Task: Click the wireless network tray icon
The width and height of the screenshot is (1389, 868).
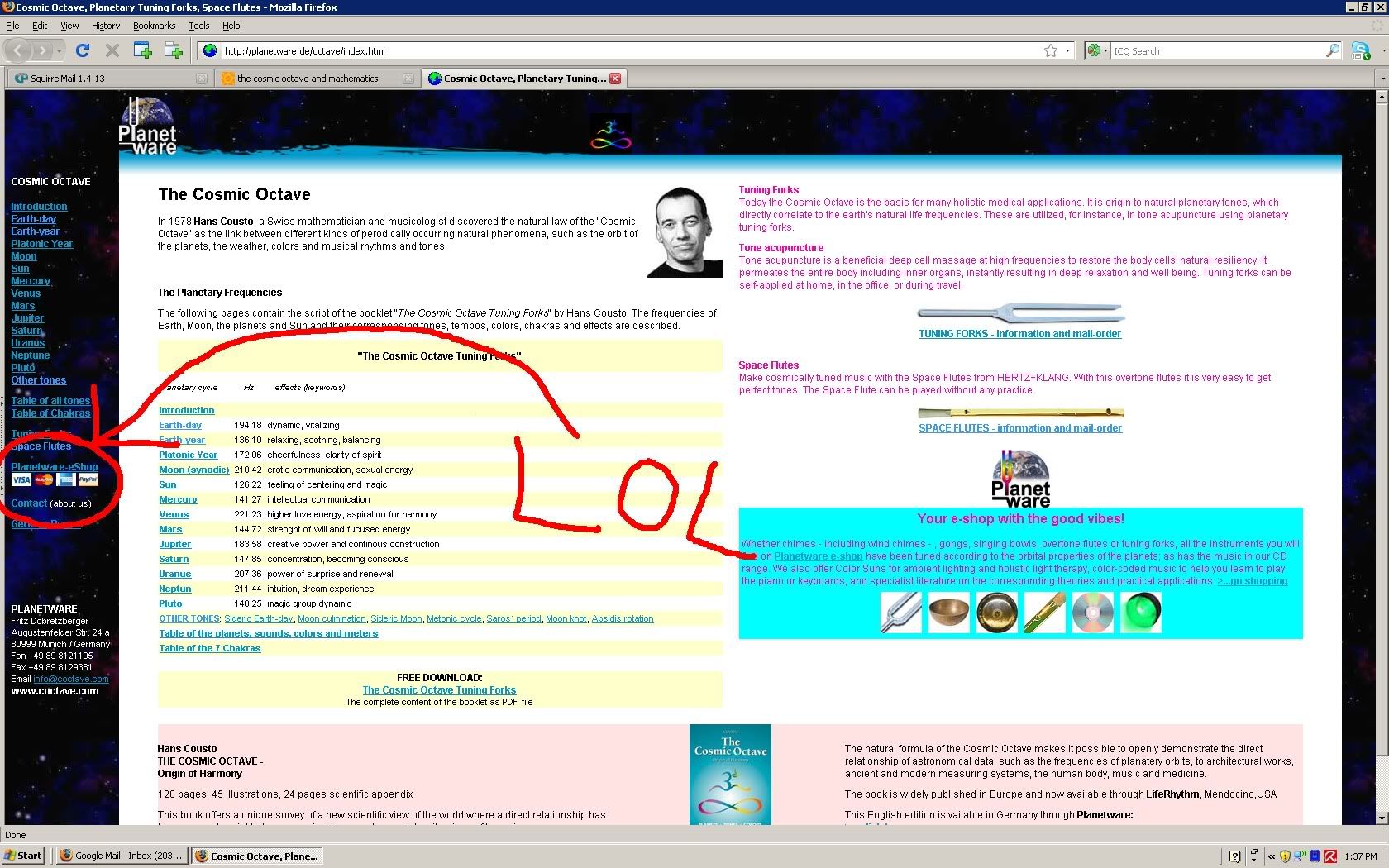Action: click(x=1300, y=856)
